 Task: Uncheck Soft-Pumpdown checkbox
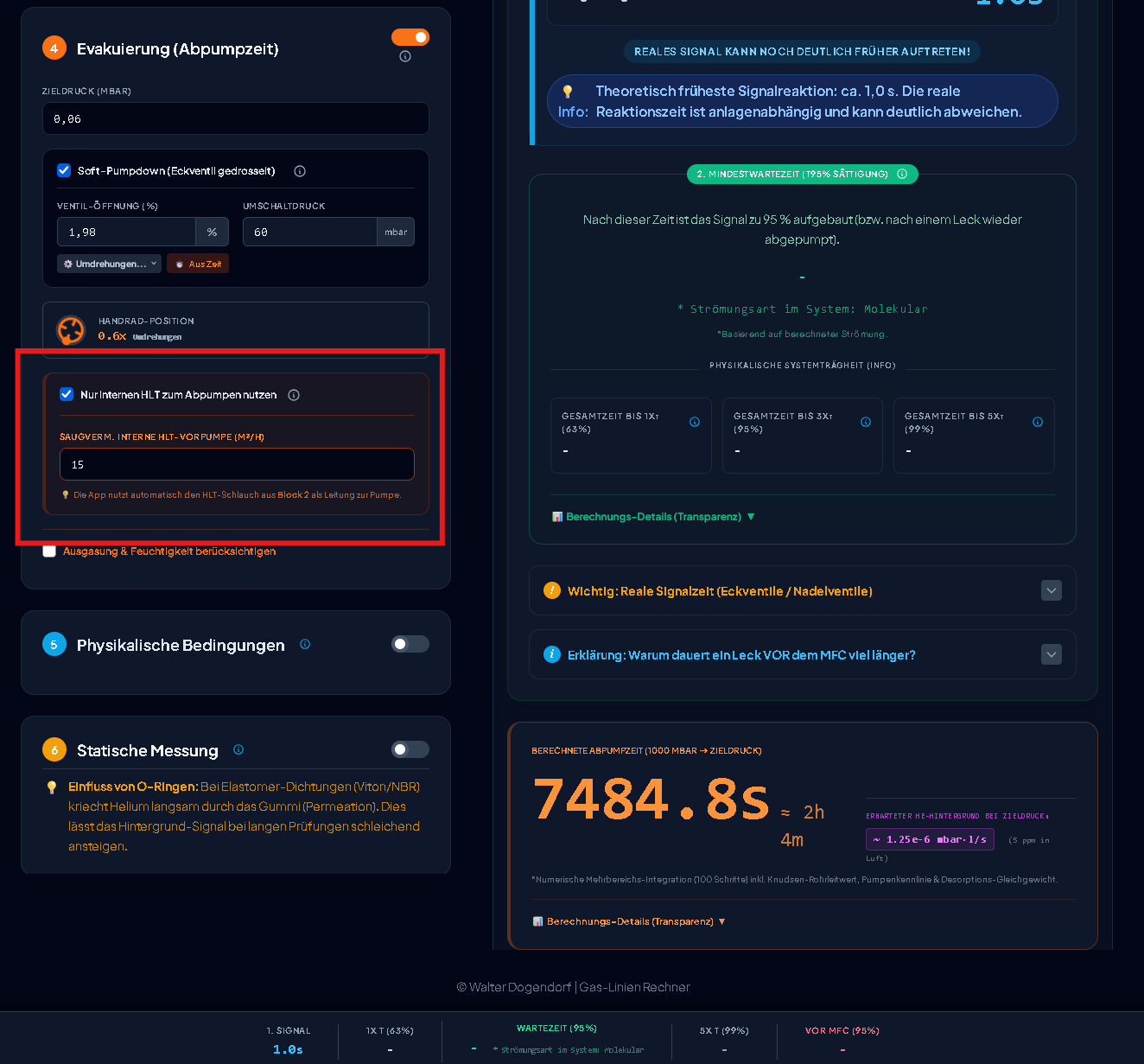click(x=64, y=170)
